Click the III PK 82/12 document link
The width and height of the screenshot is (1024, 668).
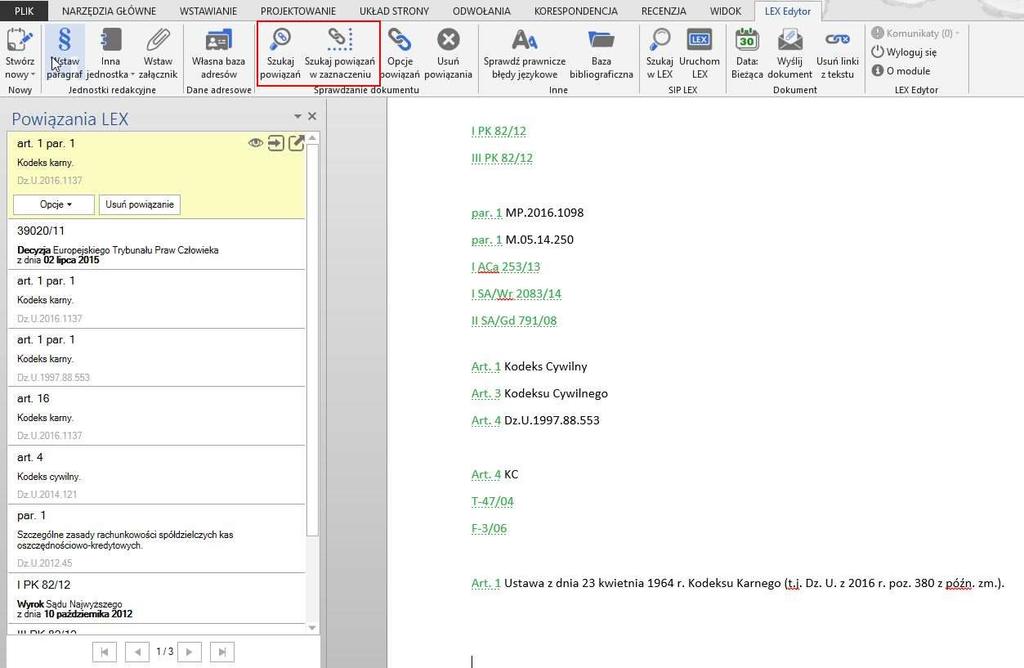click(x=502, y=158)
